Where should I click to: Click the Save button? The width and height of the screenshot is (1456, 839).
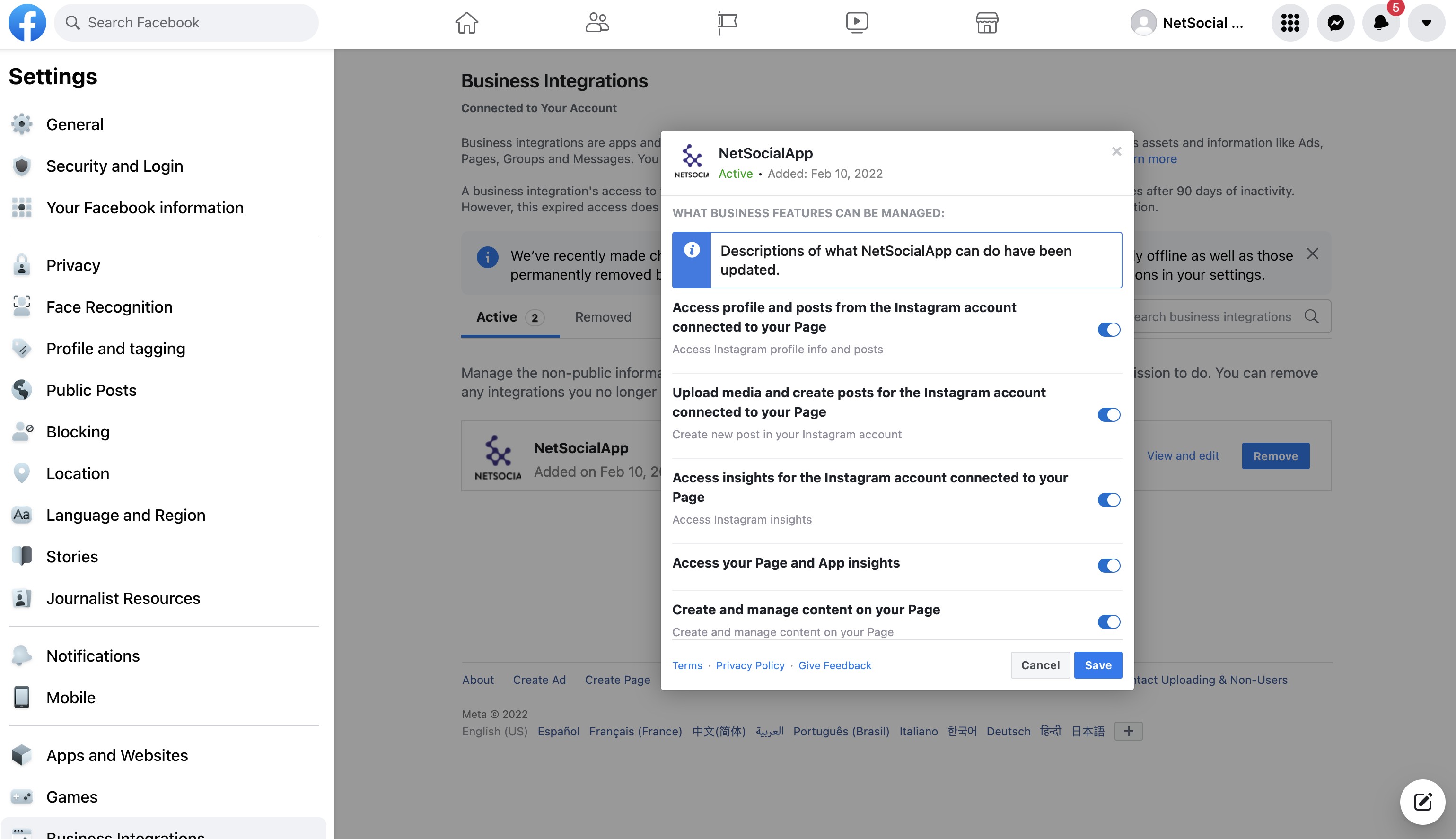[1097, 665]
